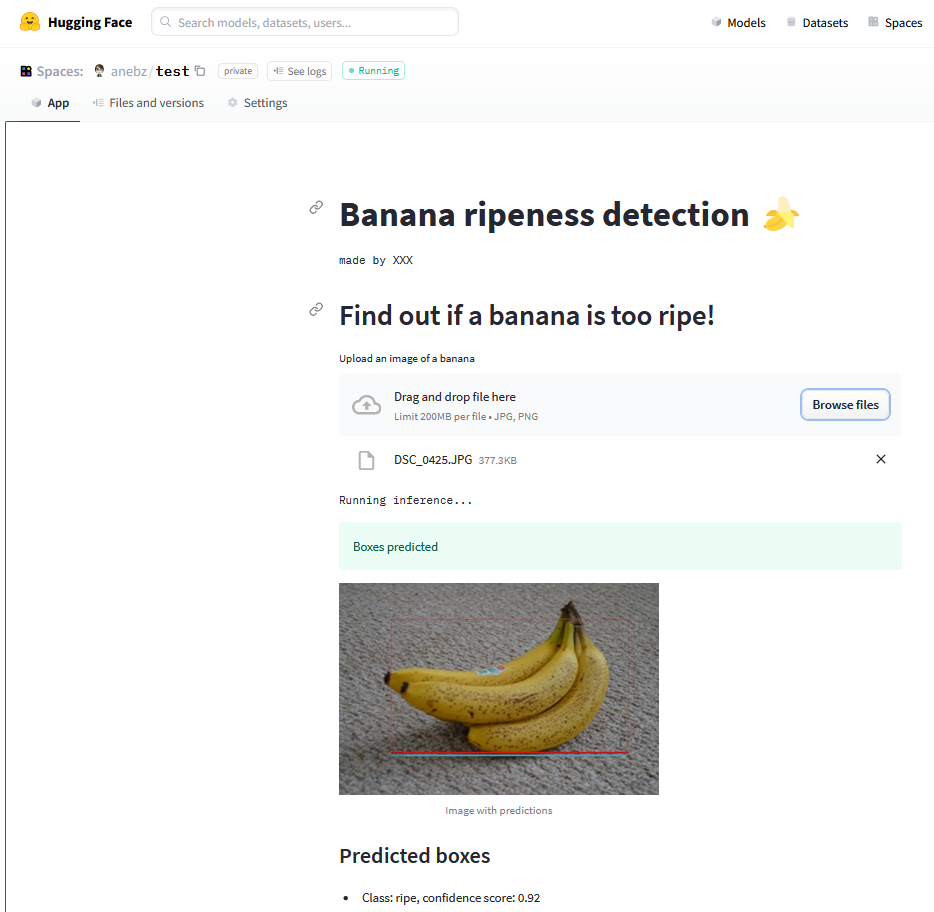
Task: Open the Settings tab
Action: (257, 102)
